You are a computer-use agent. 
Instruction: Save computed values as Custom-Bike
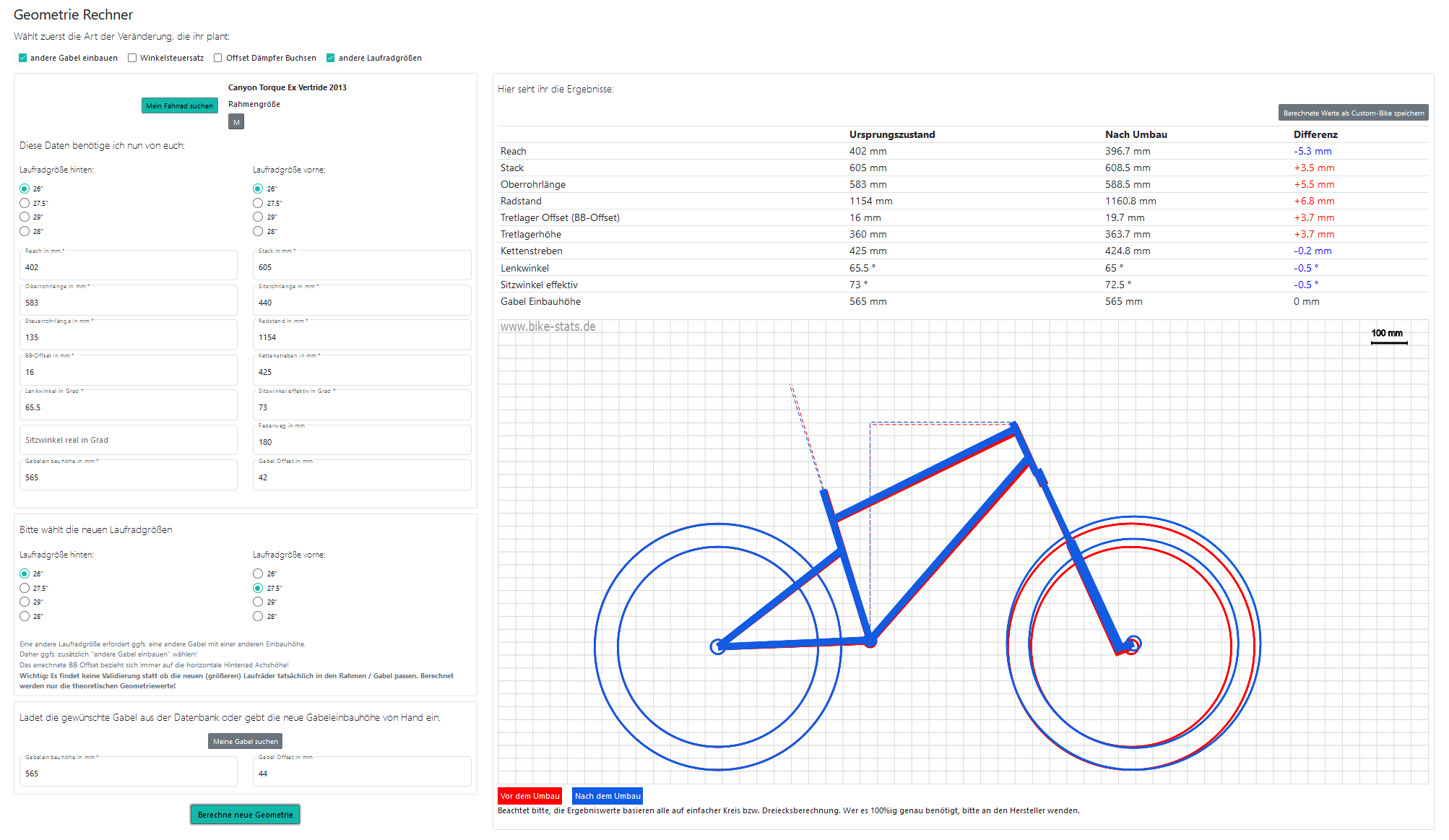[1354, 113]
